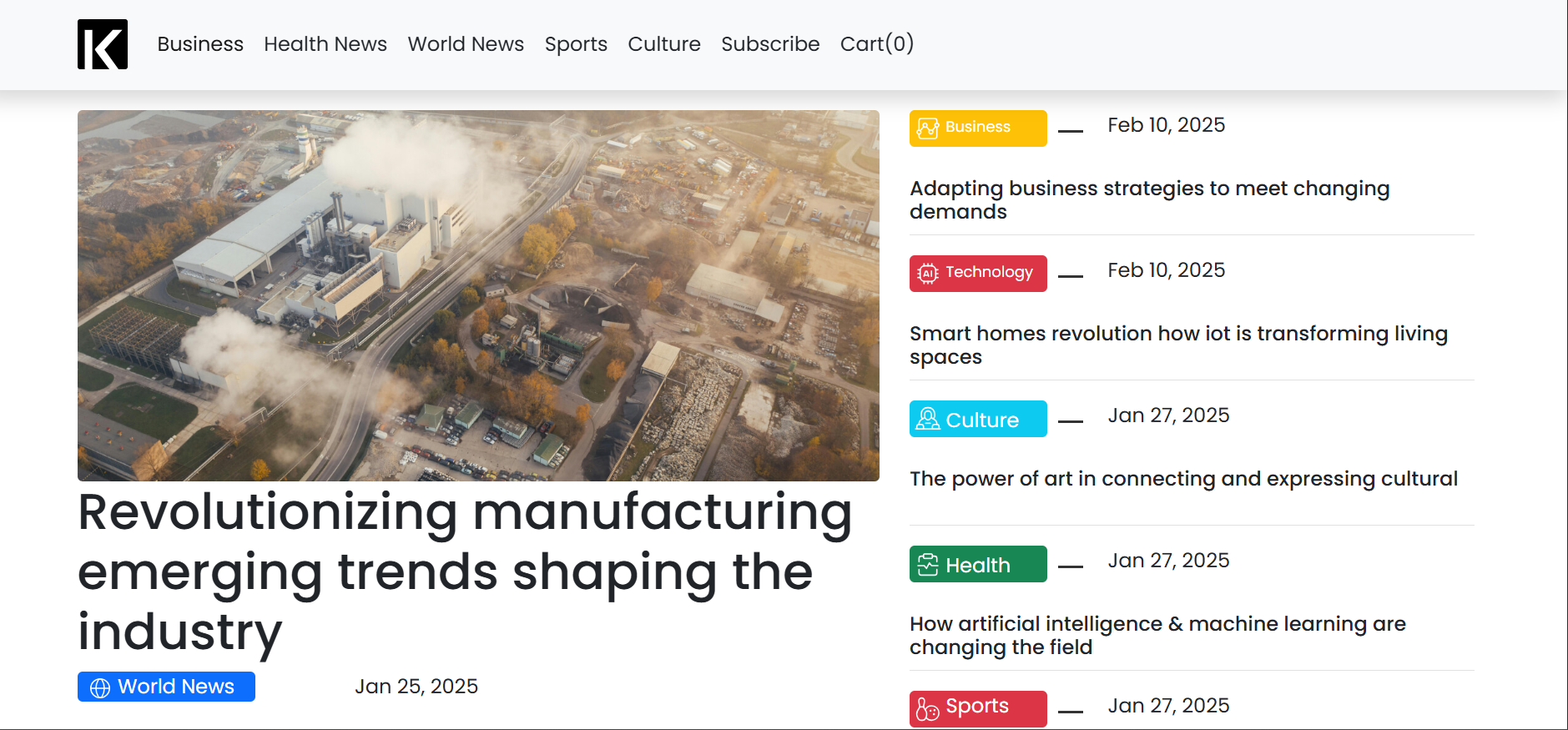Open the article on adapting business strategies
The image size is (1568, 730).
tap(1150, 199)
